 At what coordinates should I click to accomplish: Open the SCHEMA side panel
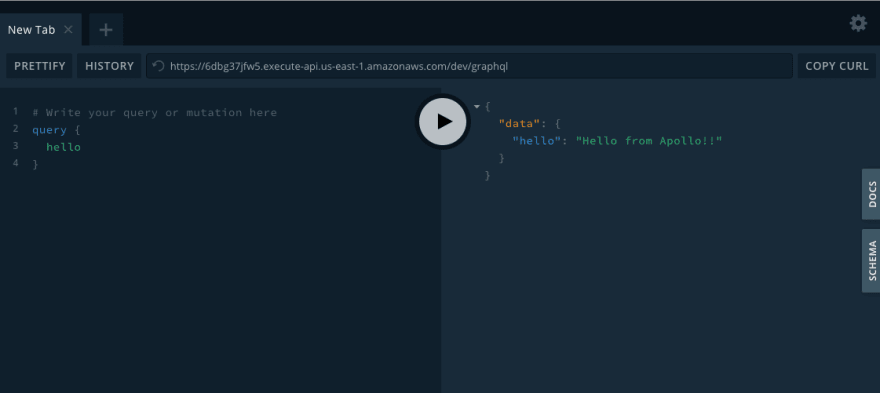click(x=872, y=261)
